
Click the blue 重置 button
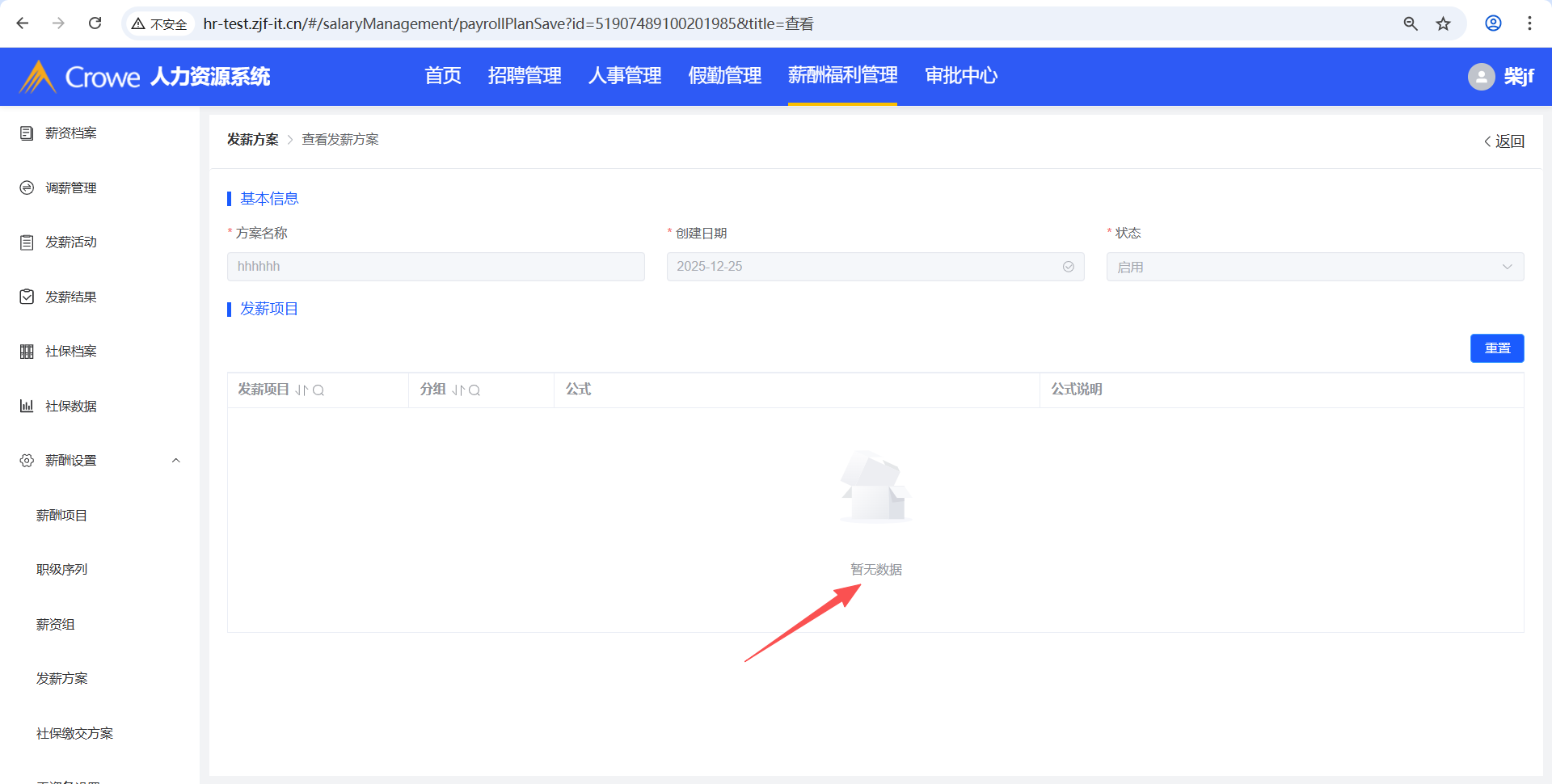1497,348
